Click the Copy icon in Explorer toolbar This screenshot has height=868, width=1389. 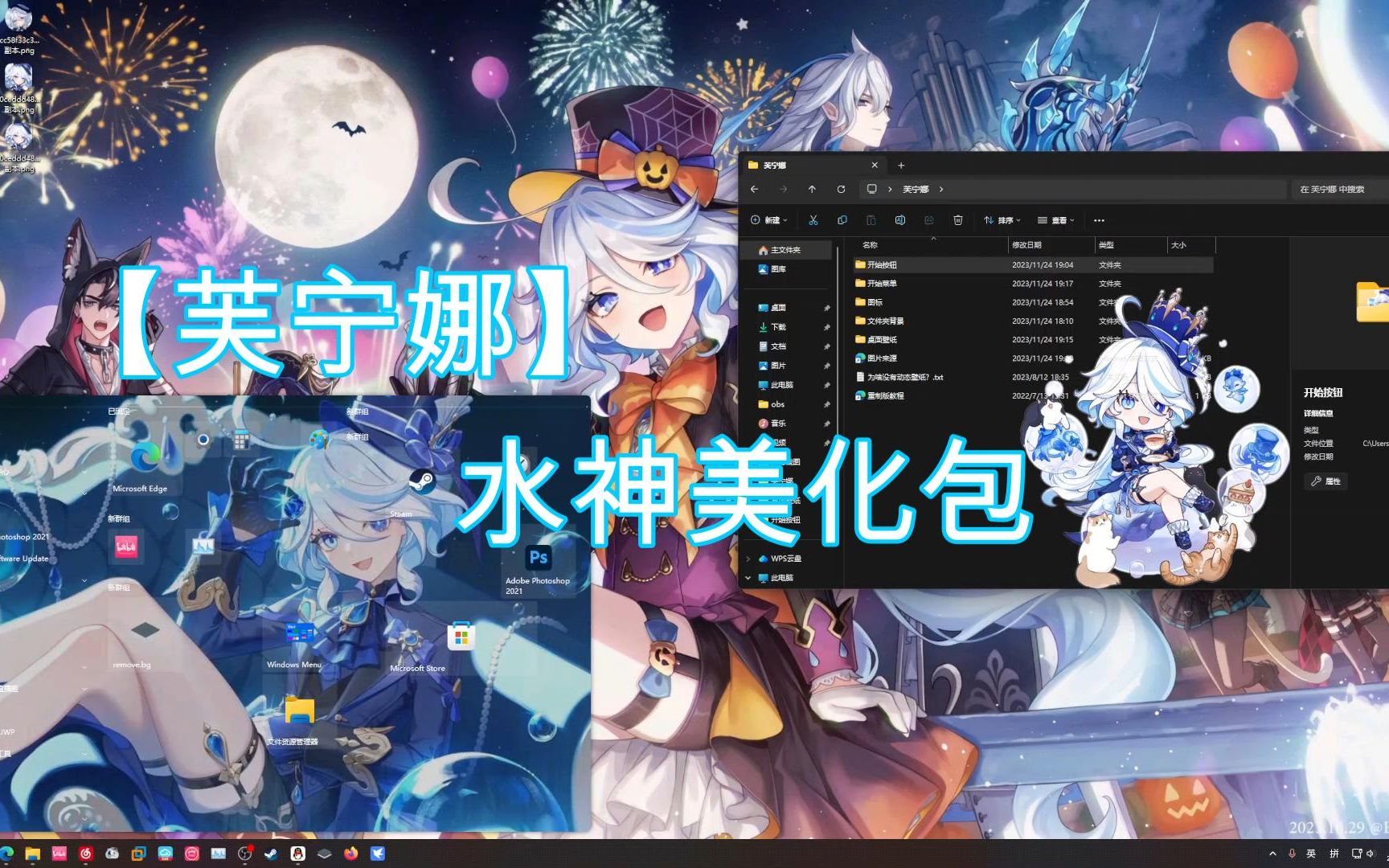click(842, 220)
